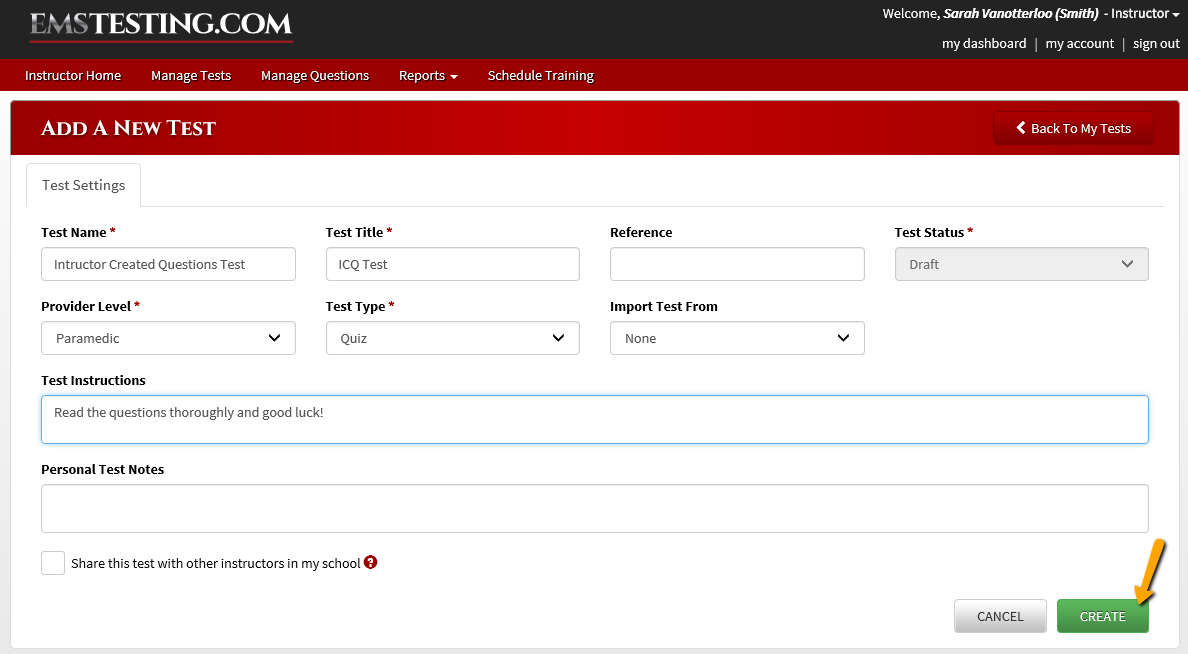
Task: Click the 'Sarah Vanotterloo (Smith)' welcome name
Action: [x=1021, y=14]
